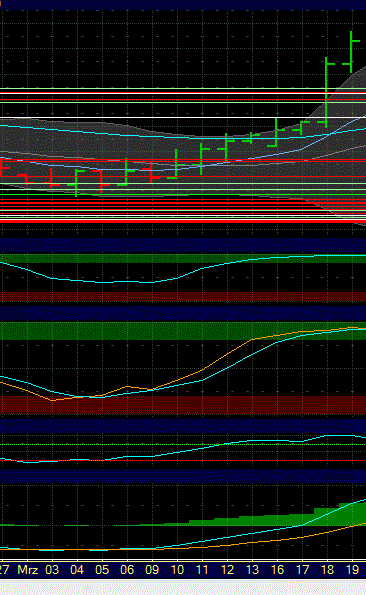
Task: Select the 16 date label on the axis
Action: click(277, 570)
